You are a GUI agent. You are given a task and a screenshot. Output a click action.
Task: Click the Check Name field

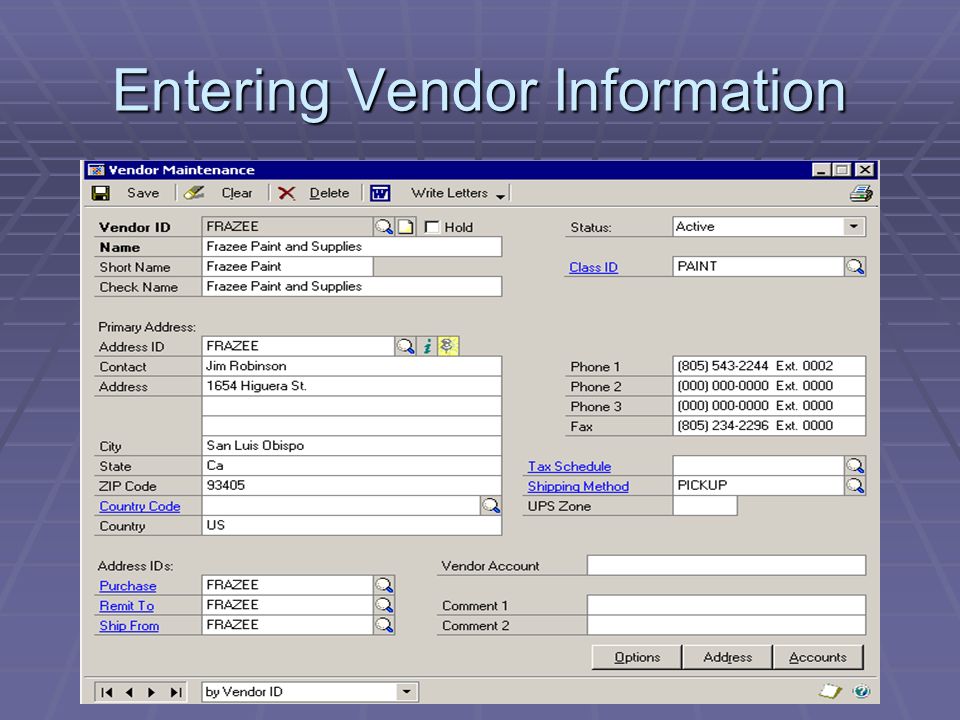351,287
